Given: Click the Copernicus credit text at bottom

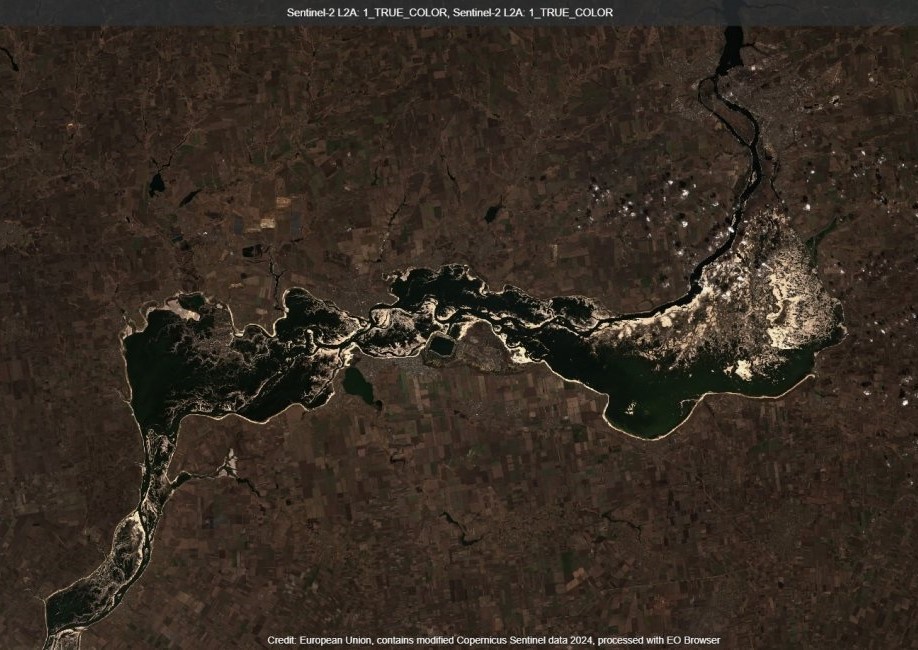Looking at the screenshot, I should [493, 640].
